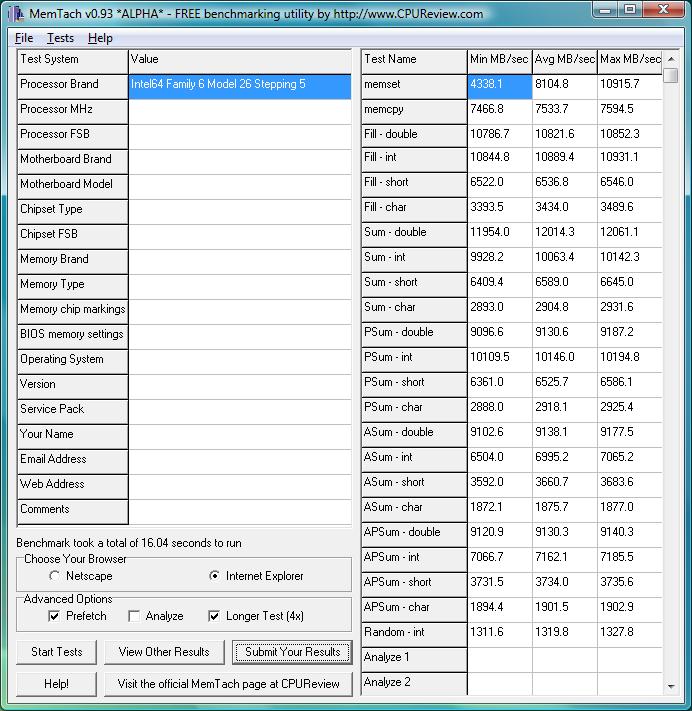
Task: Click the Start Tests button
Action: click(57, 652)
